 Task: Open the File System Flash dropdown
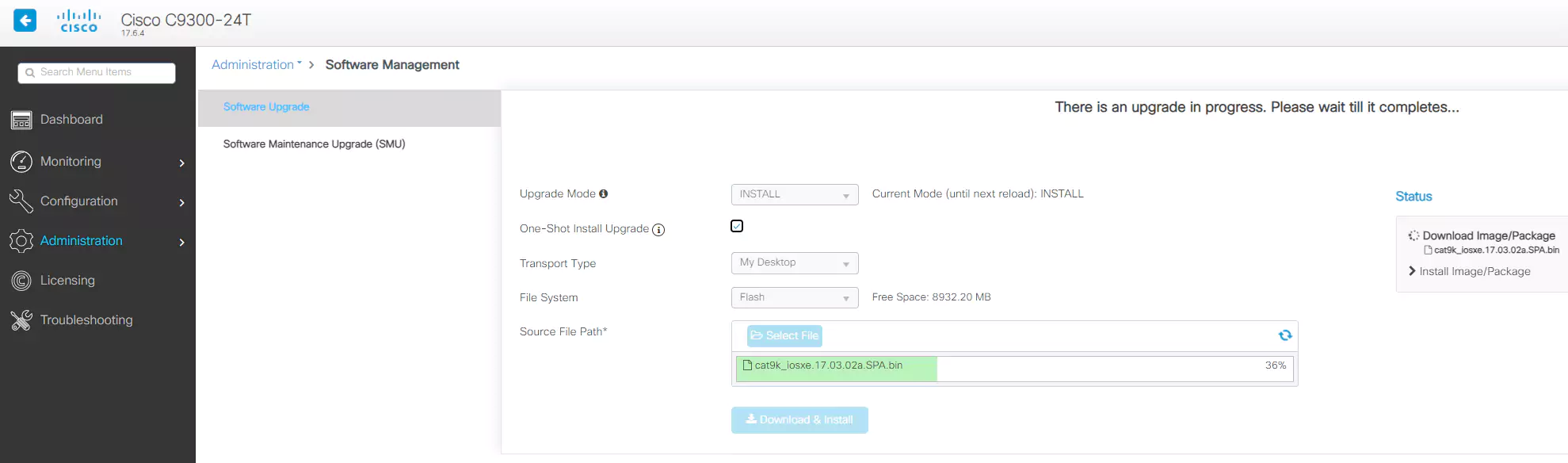tap(794, 297)
